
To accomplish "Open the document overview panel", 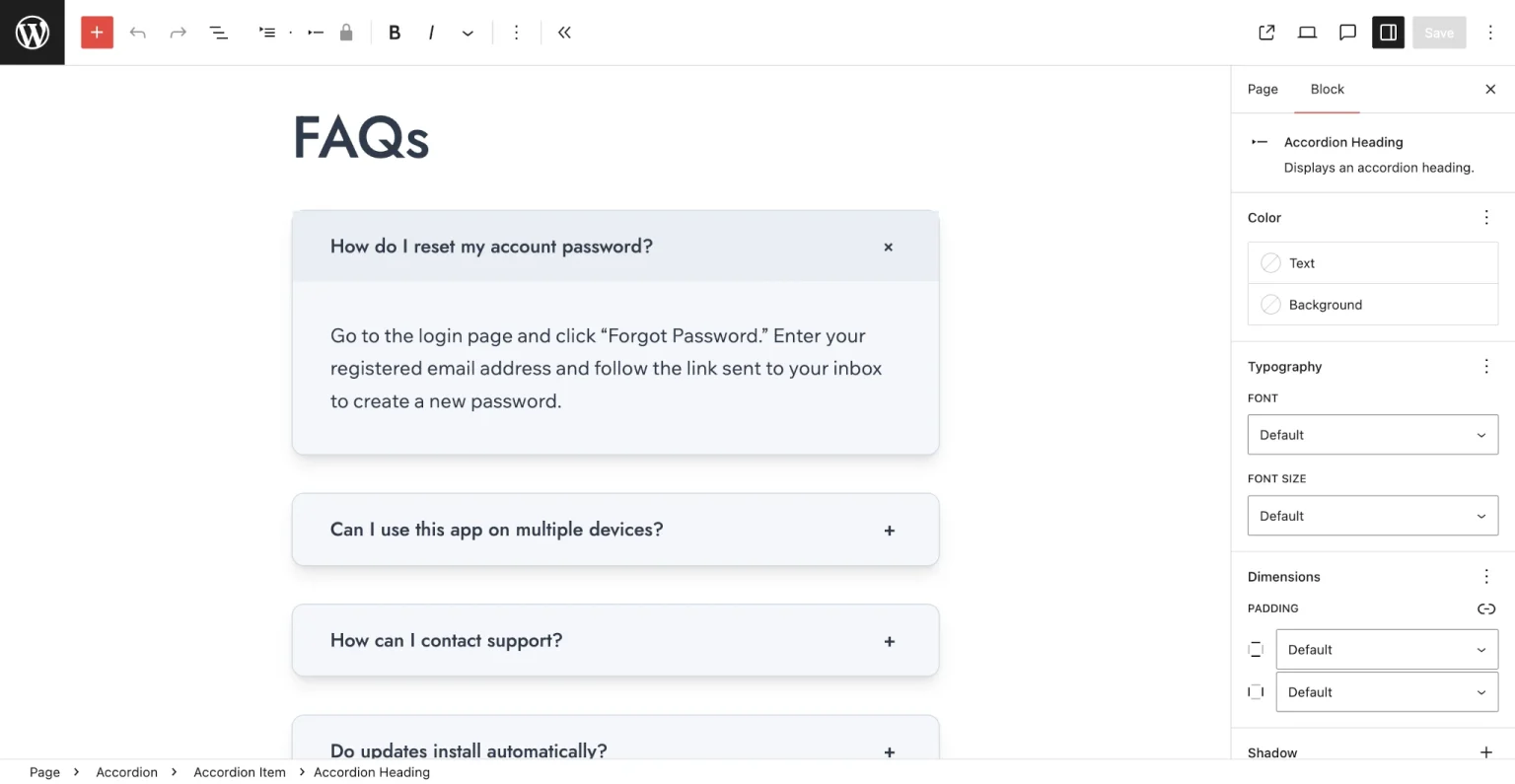I will pos(218,32).
